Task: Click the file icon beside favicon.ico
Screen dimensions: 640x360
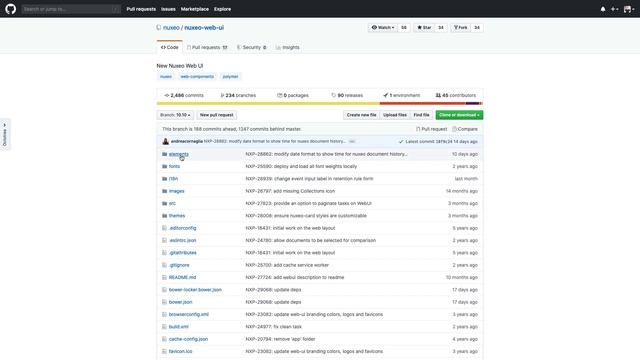Action: coord(164,351)
